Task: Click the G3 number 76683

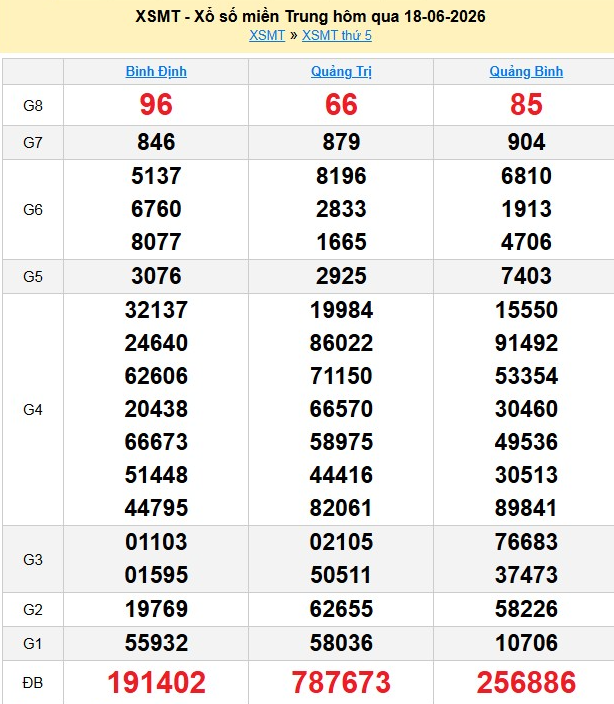Action: tap(526, 542)
